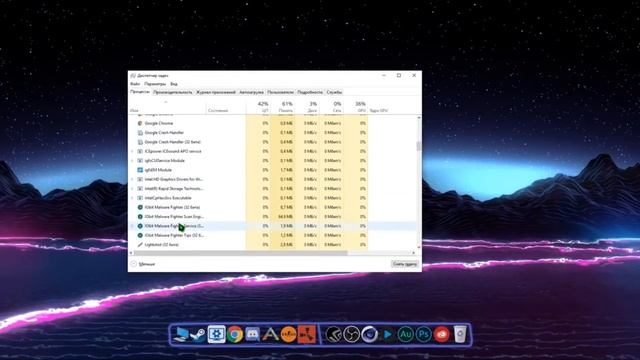
Task: Sort by the GPU 35% column
Action: click(x=356, y=107)
